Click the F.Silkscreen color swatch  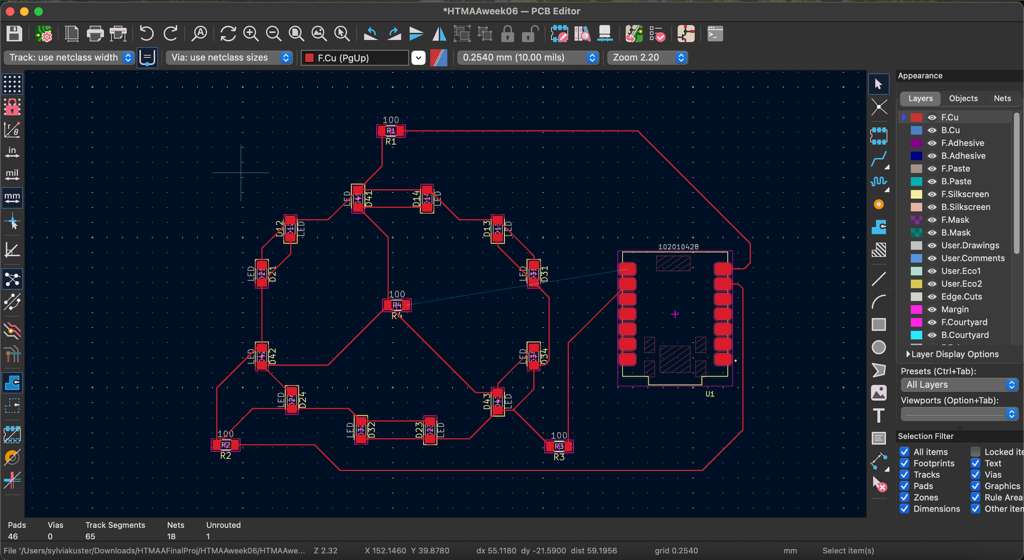[x=917, y=195]
